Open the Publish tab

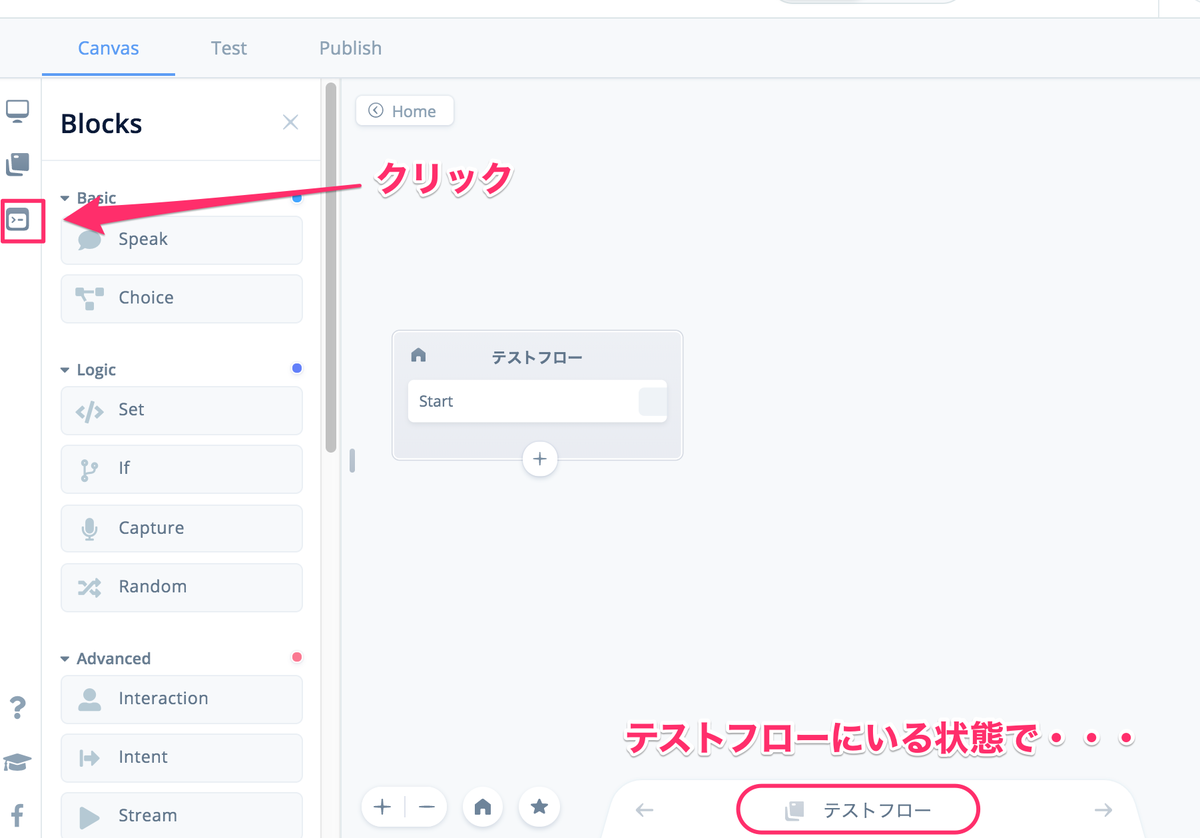350,47
